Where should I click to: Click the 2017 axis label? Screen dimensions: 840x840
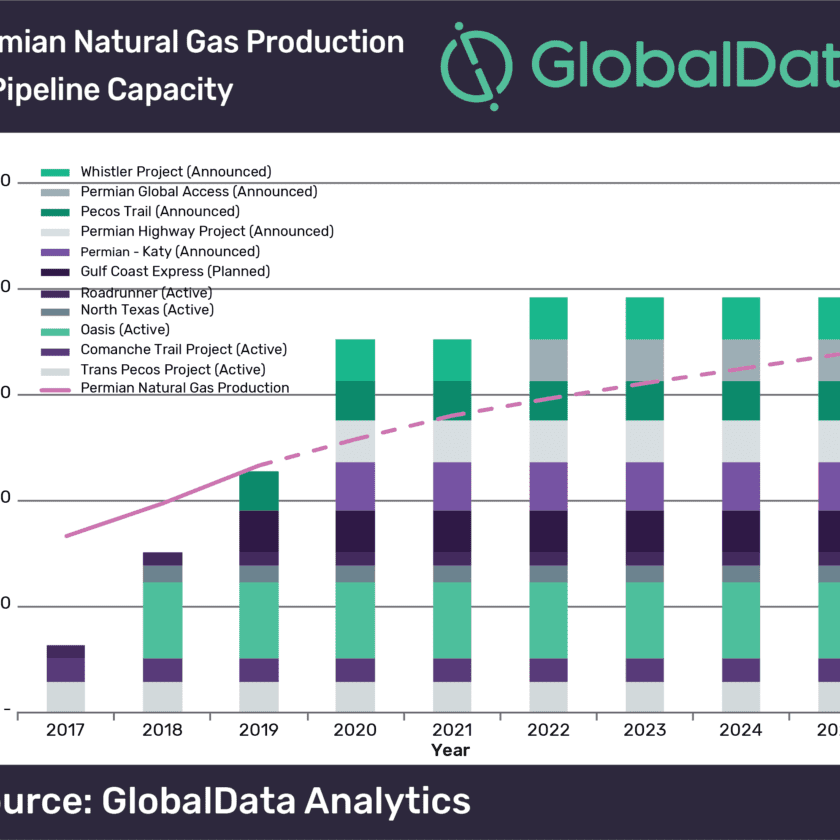65,730
